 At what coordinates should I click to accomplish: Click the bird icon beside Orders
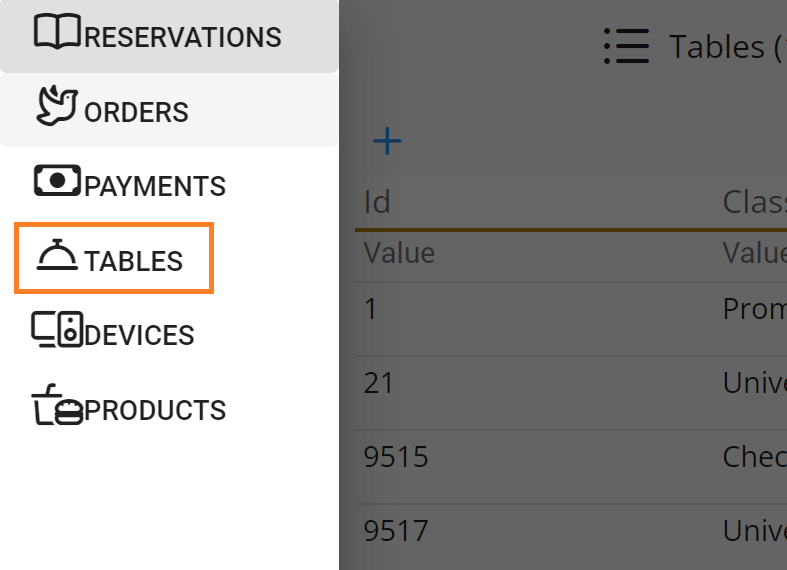[57, 106]
